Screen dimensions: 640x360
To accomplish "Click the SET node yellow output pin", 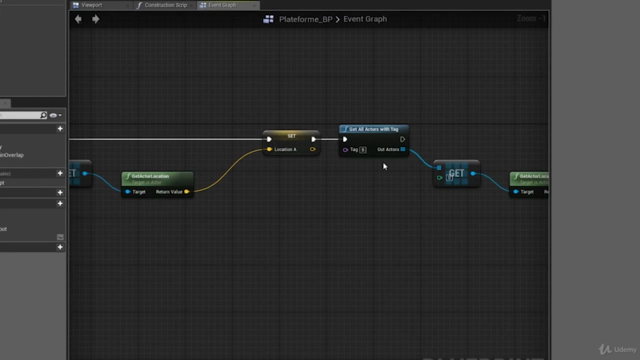I will [313, 149].
